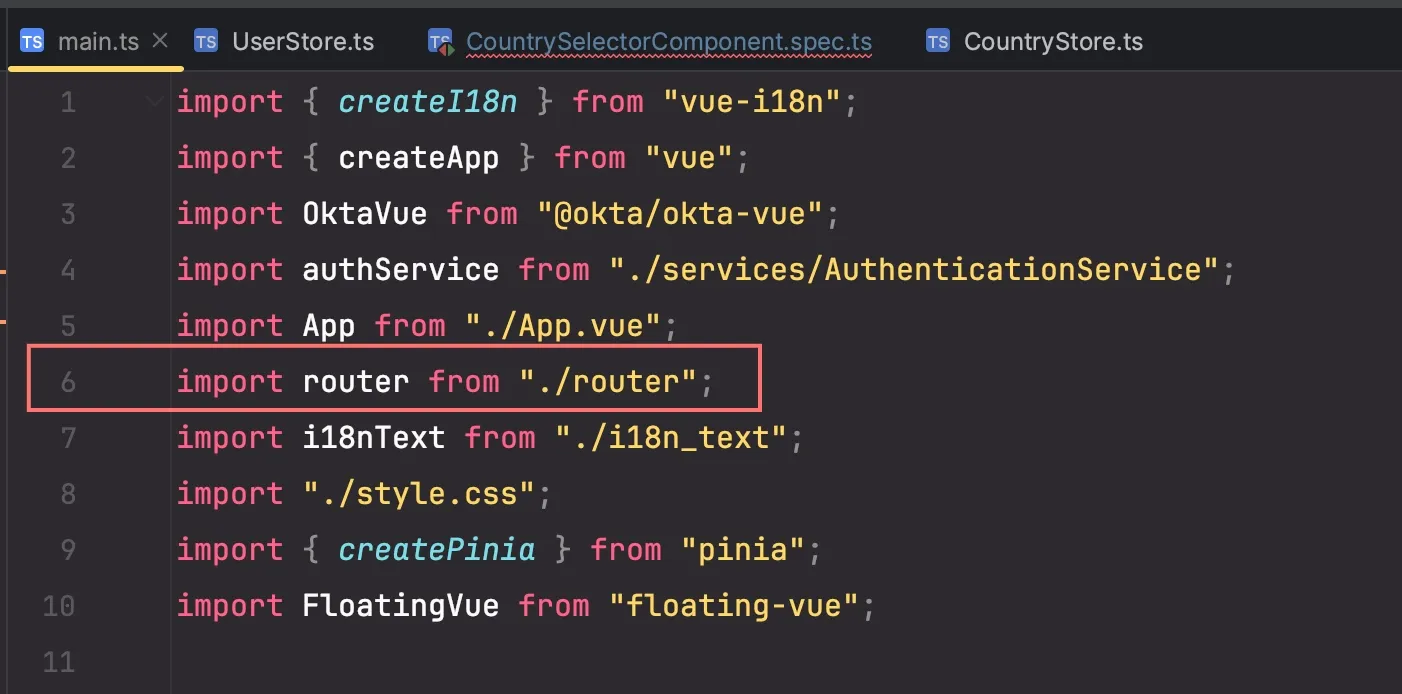Click the TypeScript icon on CountryStore.ts tab
This screenshot has width=1402, height=694.
pyautogui.click(x=938, y=42)
